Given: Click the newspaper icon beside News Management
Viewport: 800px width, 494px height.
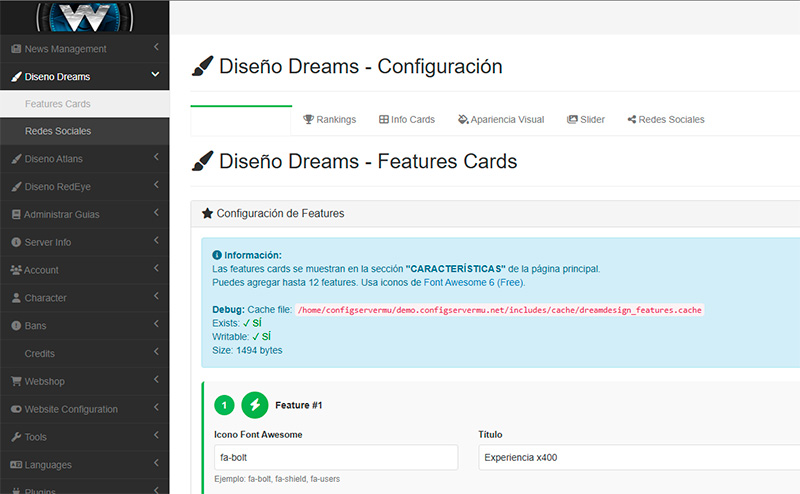Looking at the screenshot, I should pyautogui.click(x=16, y=49).
